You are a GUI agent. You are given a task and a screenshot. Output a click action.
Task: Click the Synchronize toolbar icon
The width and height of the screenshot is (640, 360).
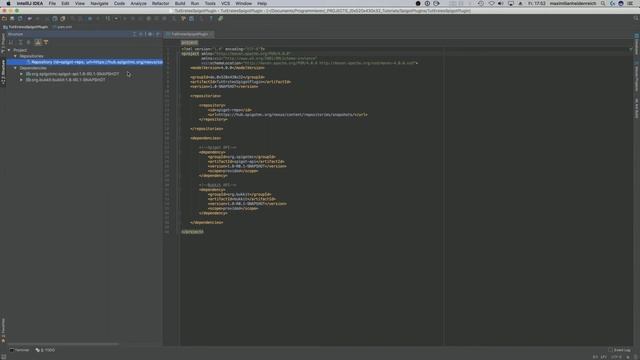coord(20,18)
